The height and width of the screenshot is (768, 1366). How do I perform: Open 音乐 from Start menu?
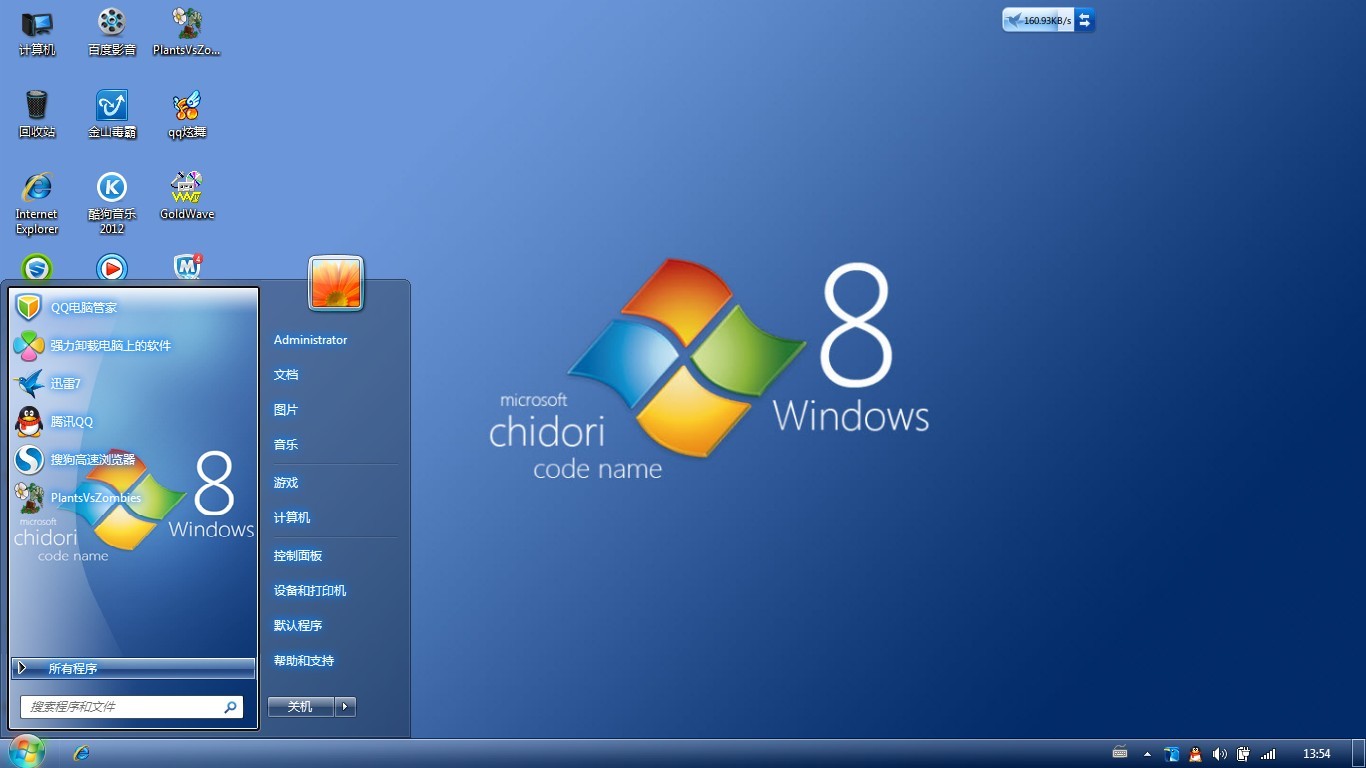tap(286, 444)
